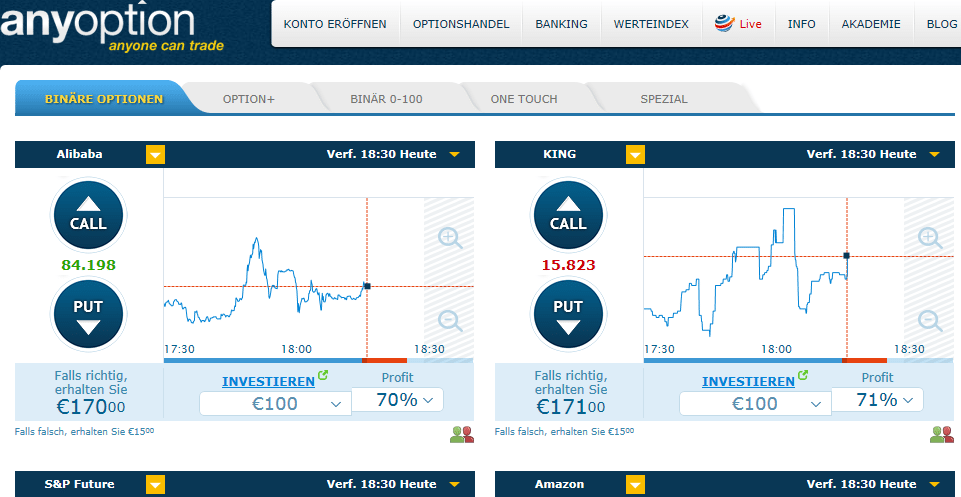Zoom in on the Alibaba chart
The height and width of the screenshot is (497, 961).
[450, 237]
